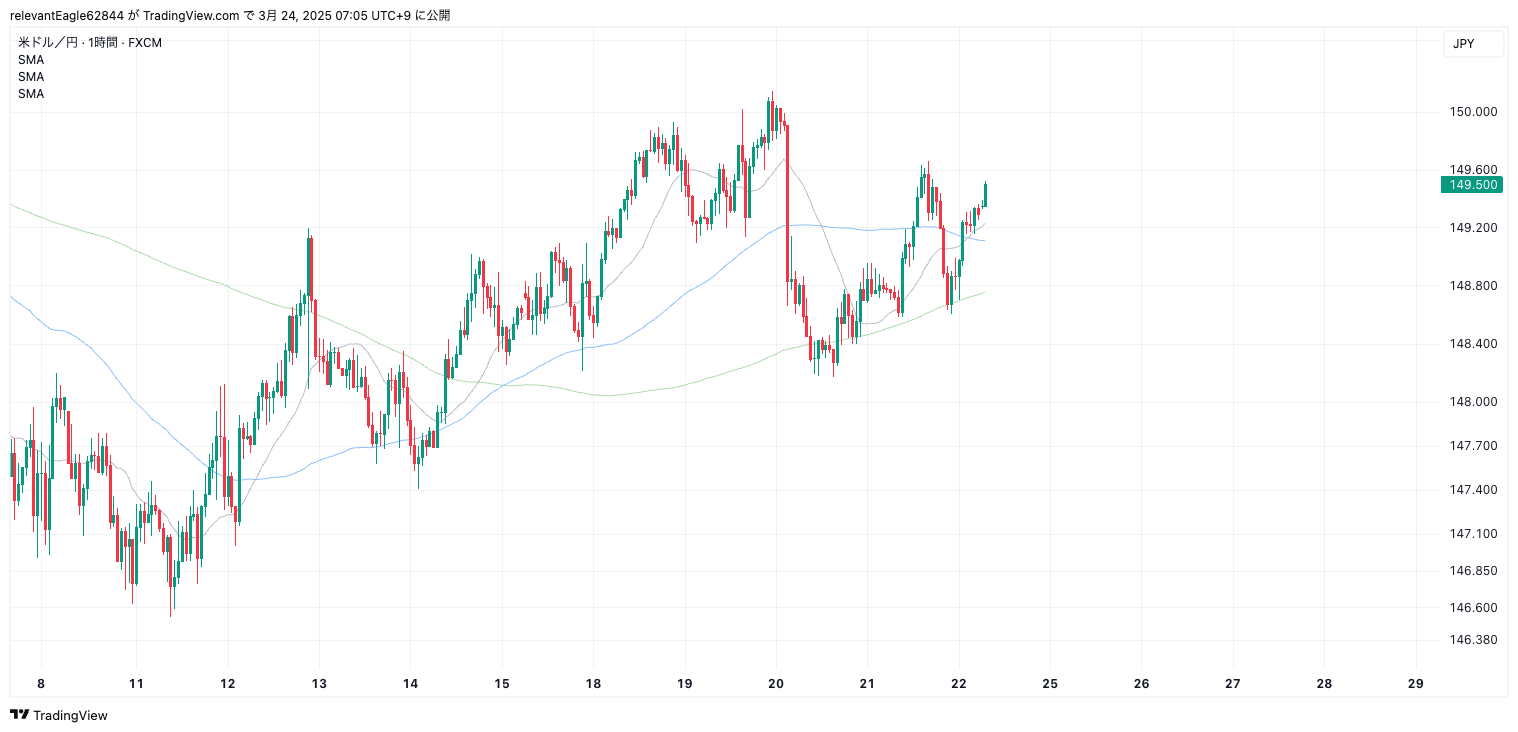Select date 25 on the time axis
Viewport: 1518px width, 732px height.
click(x=1050, y=684)
